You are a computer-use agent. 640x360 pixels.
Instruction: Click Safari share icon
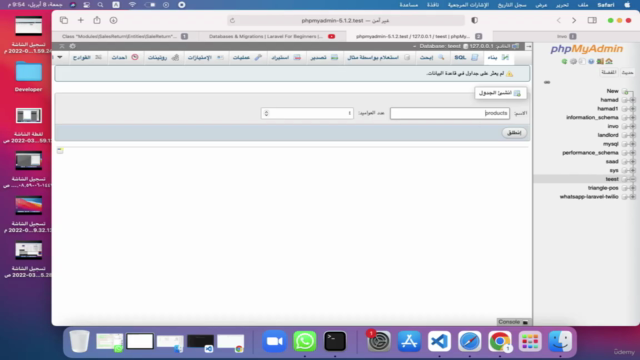[x=97, y=20]
